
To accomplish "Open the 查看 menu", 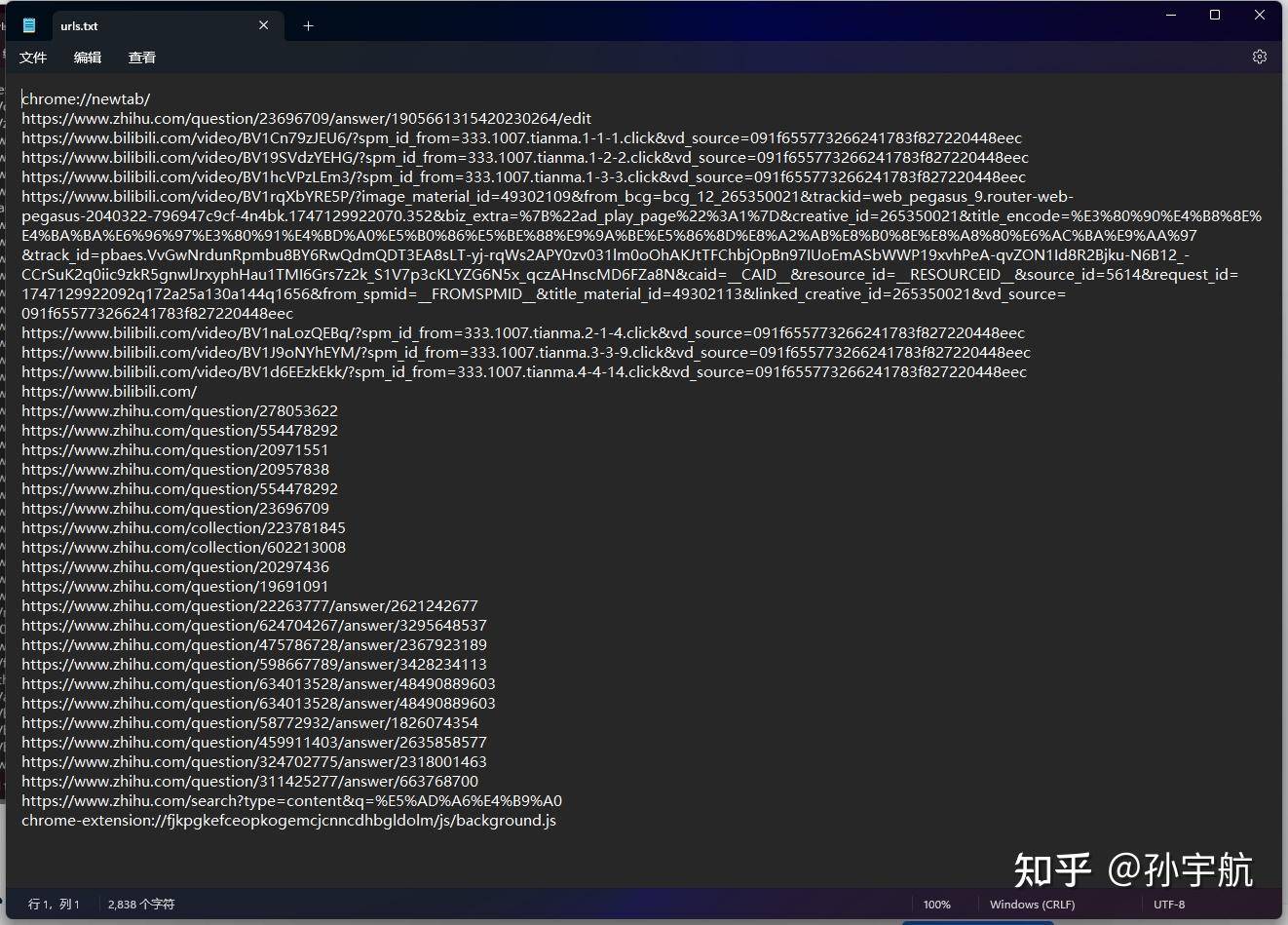I will pos(142,58).
